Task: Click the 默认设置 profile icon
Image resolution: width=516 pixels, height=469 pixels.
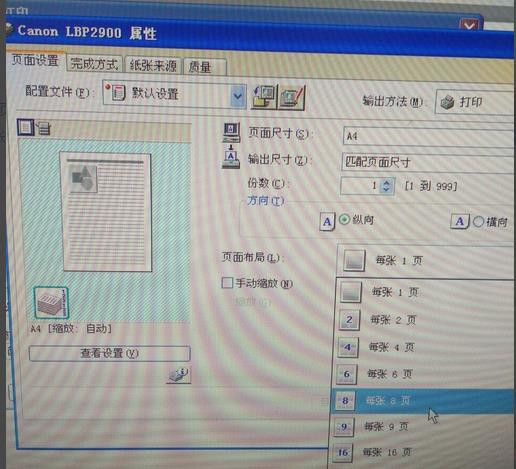Action: 115,92
